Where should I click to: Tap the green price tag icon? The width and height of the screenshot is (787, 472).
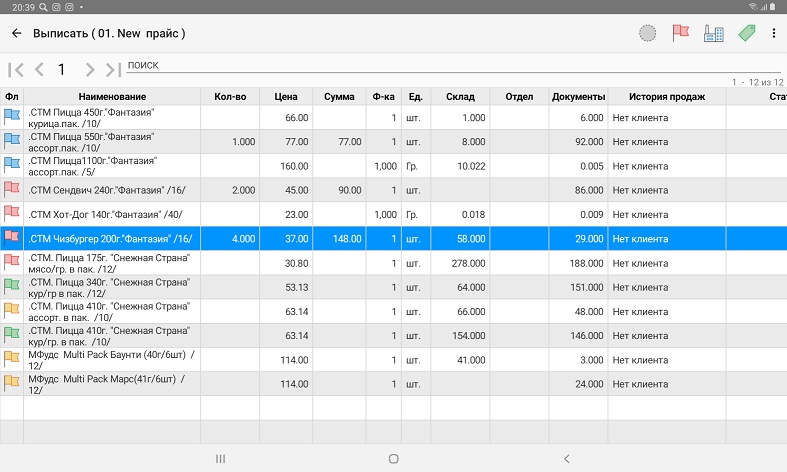(x=745, y=33)
